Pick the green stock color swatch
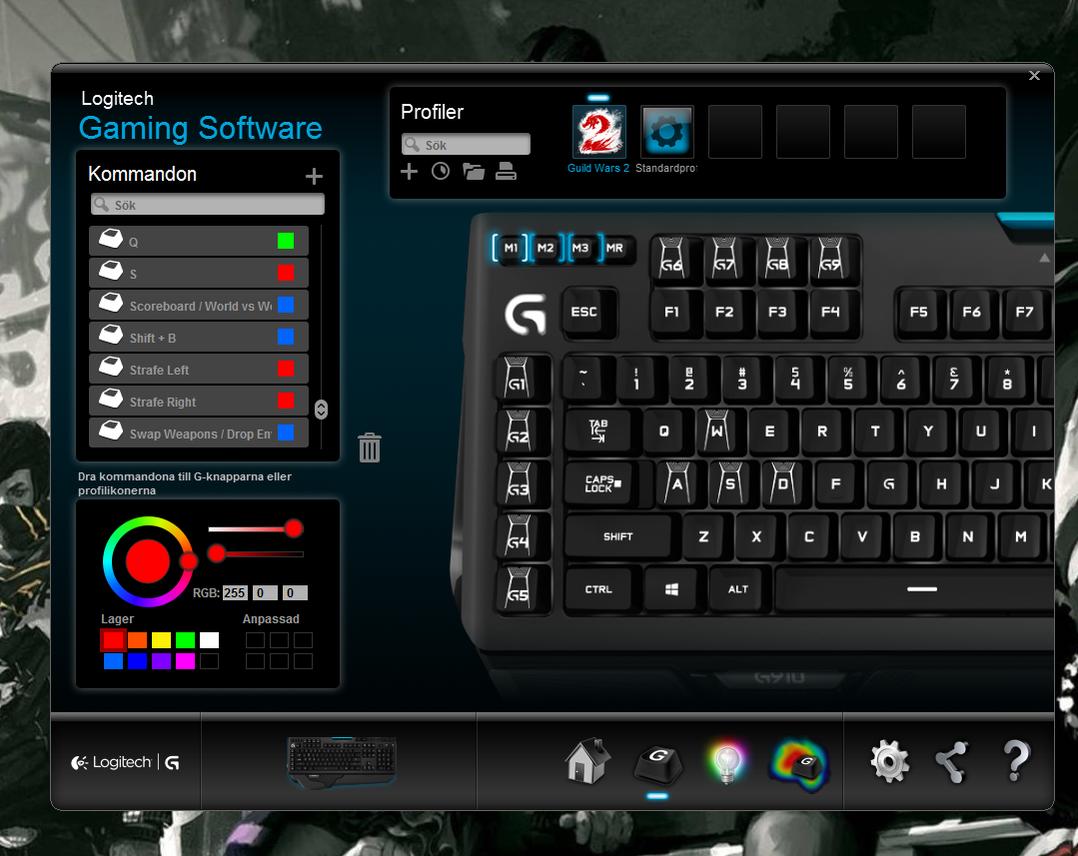1078x856 pixels. (x=186, y=640)
